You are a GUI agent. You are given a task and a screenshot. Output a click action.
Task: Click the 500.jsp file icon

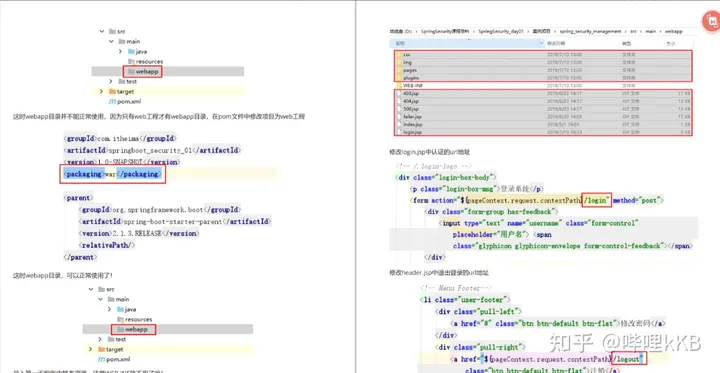(x=399, y=109)
